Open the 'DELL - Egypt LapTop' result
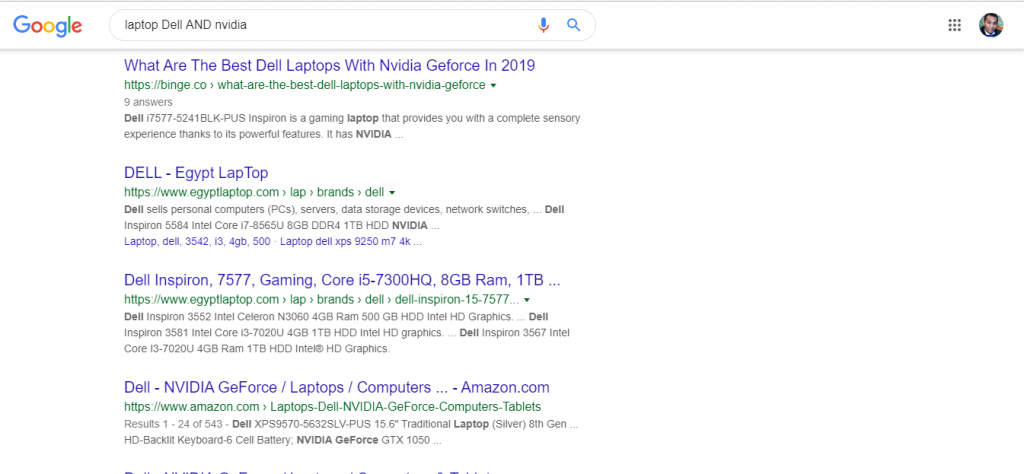 pyautogui.click(x=196, y=173)
